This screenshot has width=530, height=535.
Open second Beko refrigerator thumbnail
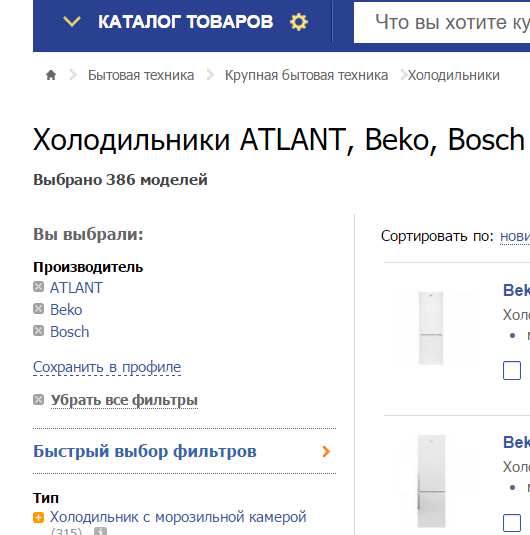[x=431, y=481]
